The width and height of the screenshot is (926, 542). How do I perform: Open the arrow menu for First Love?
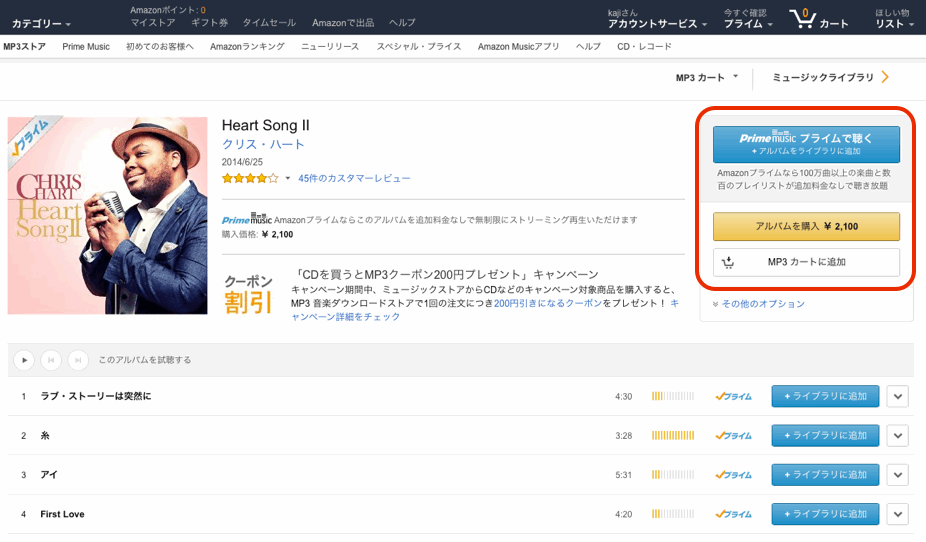897,514
